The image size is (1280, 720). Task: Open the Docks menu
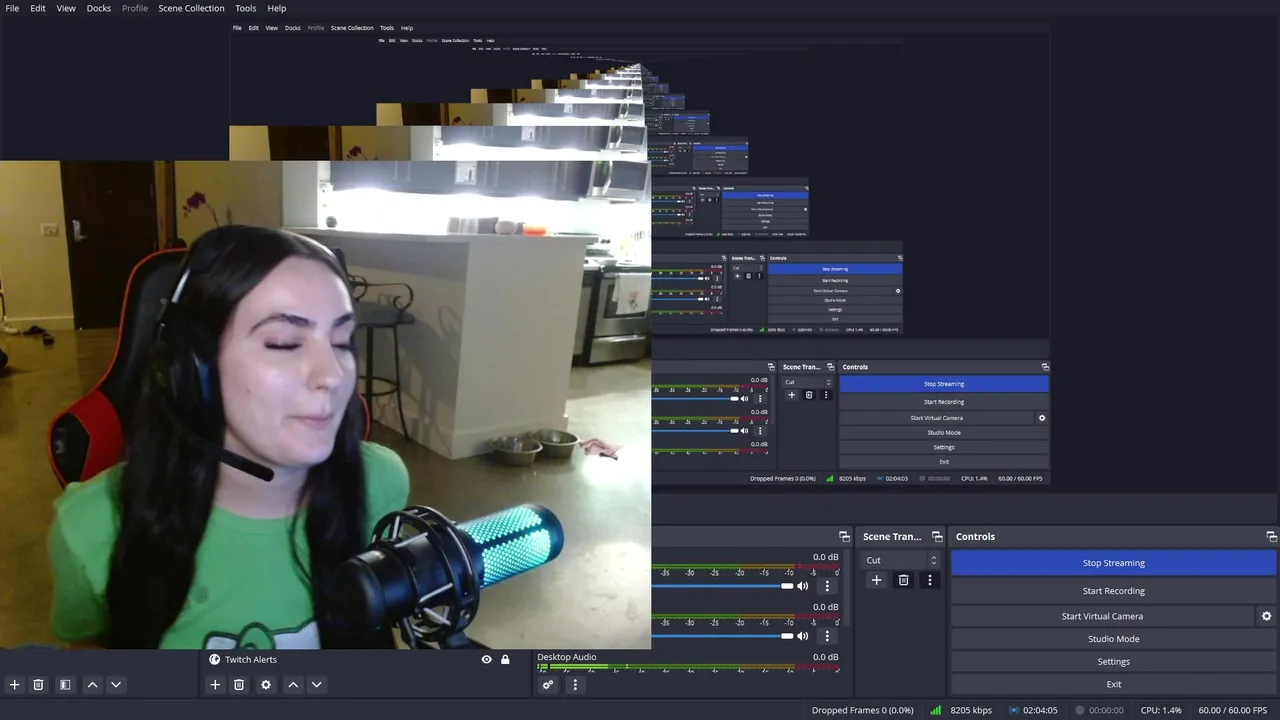(99, 8)
